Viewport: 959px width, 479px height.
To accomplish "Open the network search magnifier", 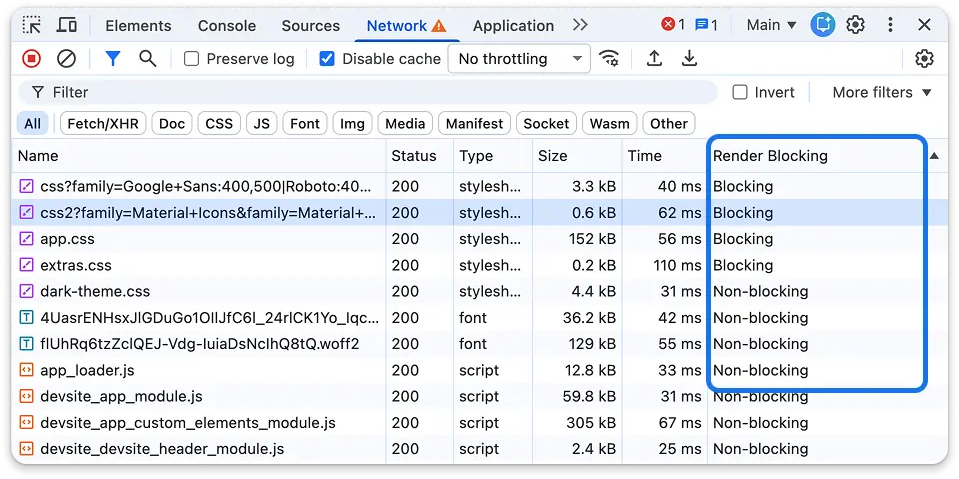I will coord(147,59).
